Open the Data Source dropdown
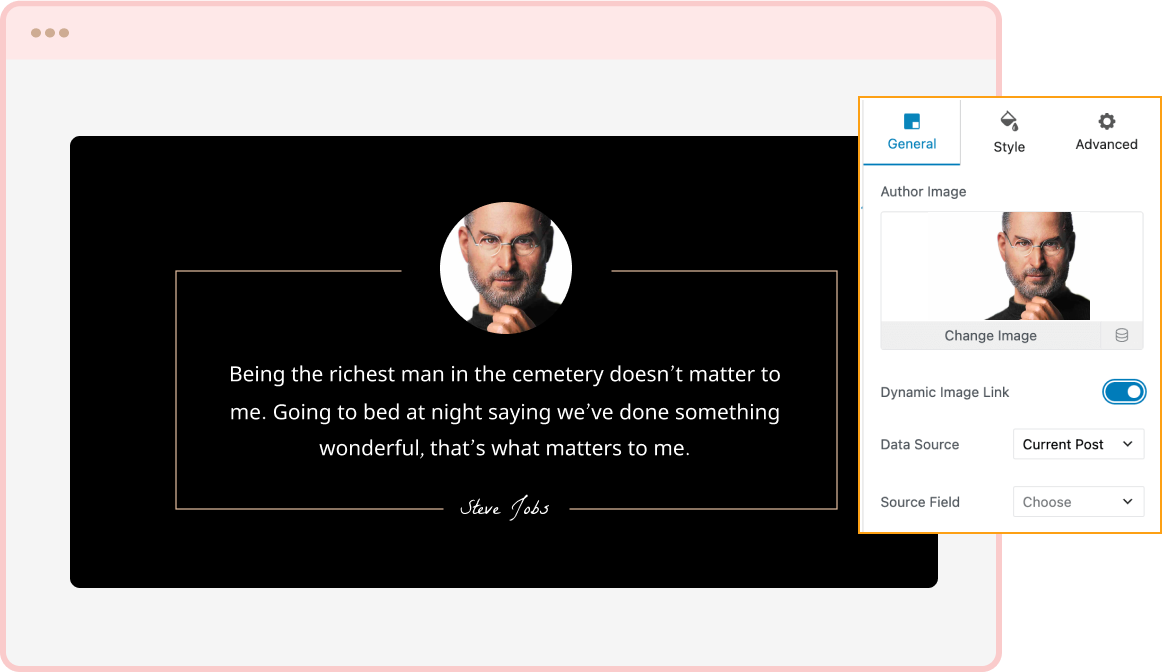The image size is (1162, 672). (x=1077, y=444)
